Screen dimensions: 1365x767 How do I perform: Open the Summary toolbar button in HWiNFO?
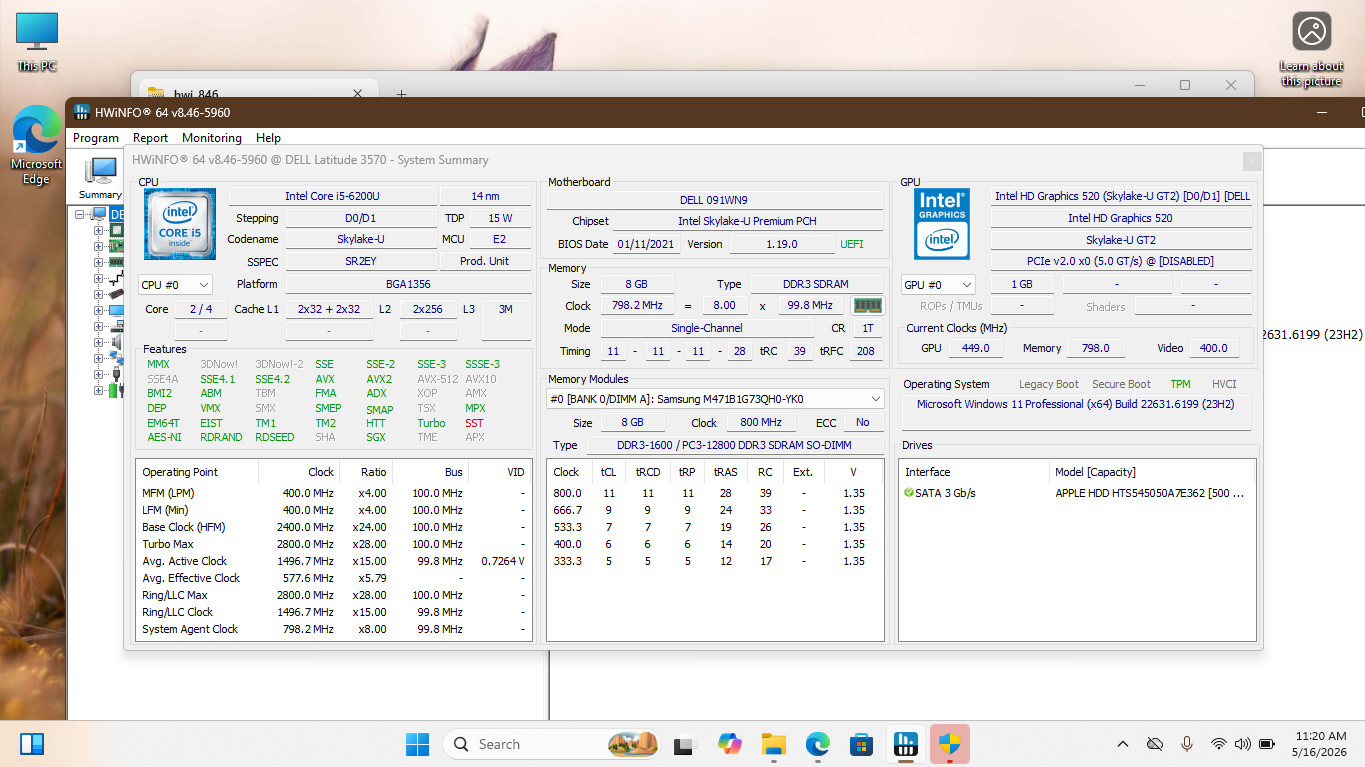pos(100,179)
